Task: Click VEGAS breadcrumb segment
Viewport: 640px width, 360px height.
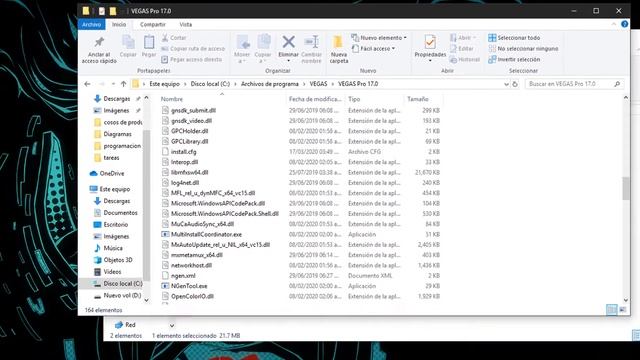Action: pyautogui.click(x=318, y=84)
